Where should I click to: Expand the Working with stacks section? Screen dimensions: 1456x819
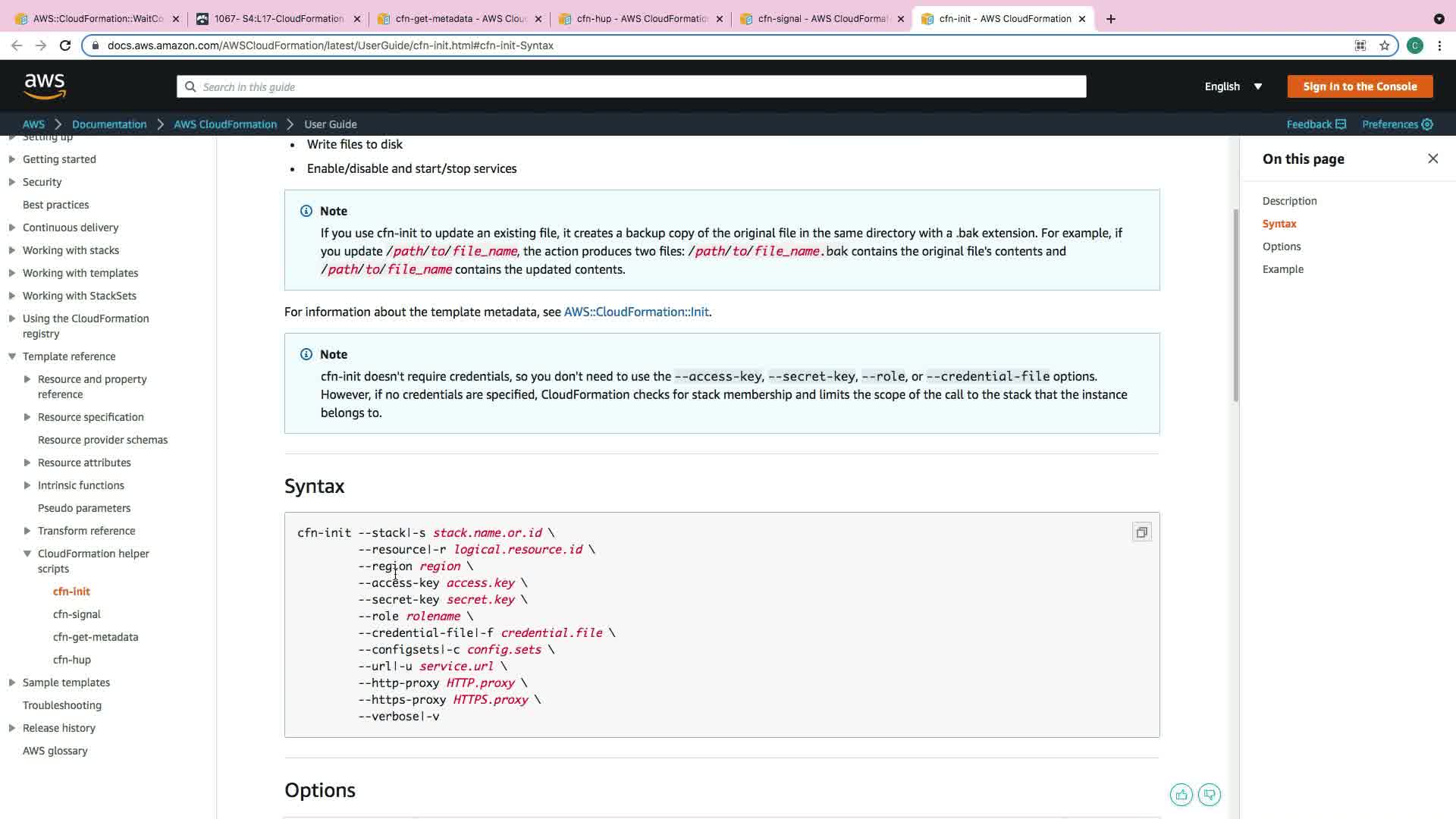coord(12,250)
